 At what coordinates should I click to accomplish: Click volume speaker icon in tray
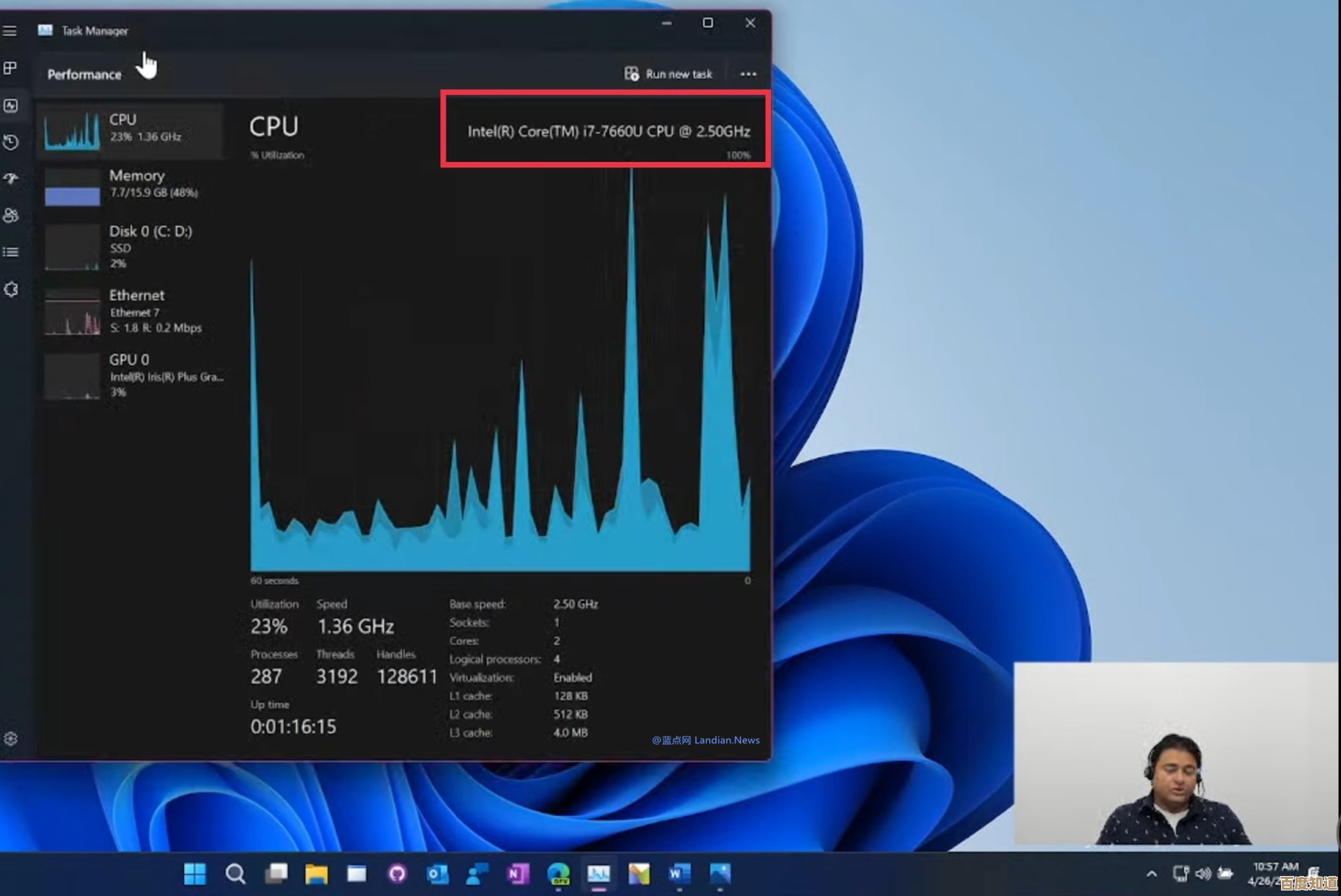[x=1203, y=874]
